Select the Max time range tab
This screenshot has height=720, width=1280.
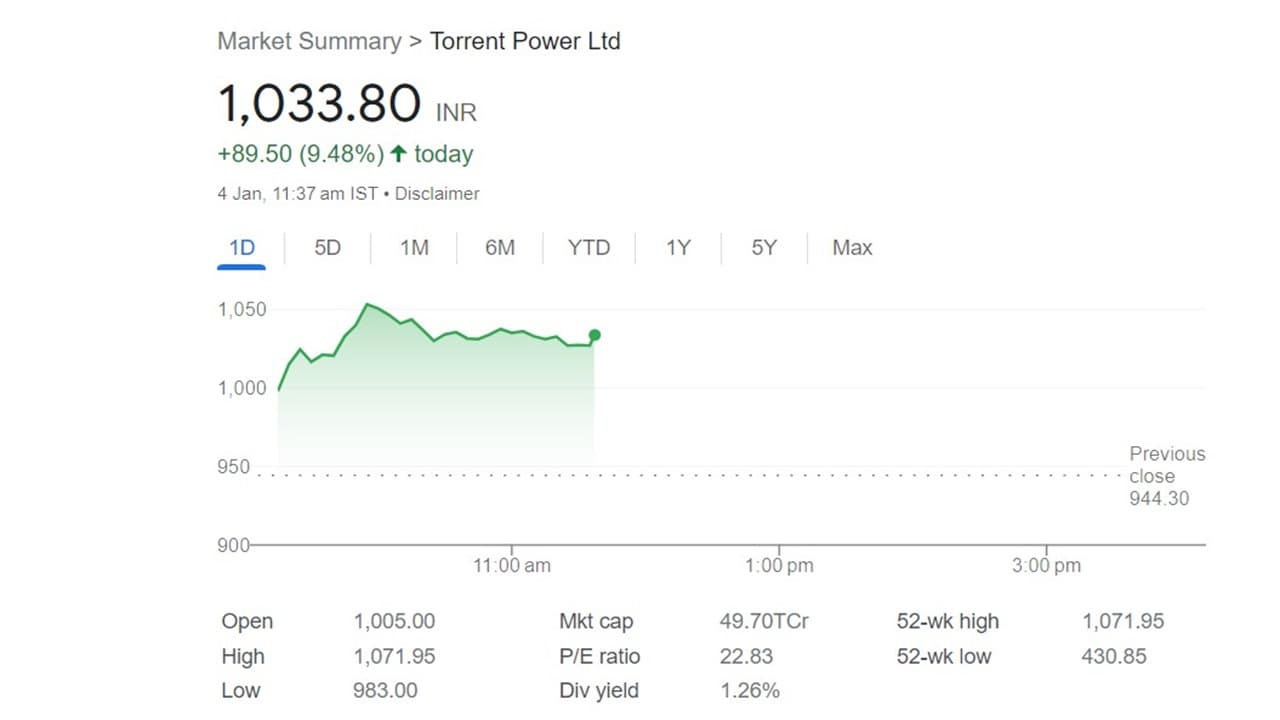852,248
